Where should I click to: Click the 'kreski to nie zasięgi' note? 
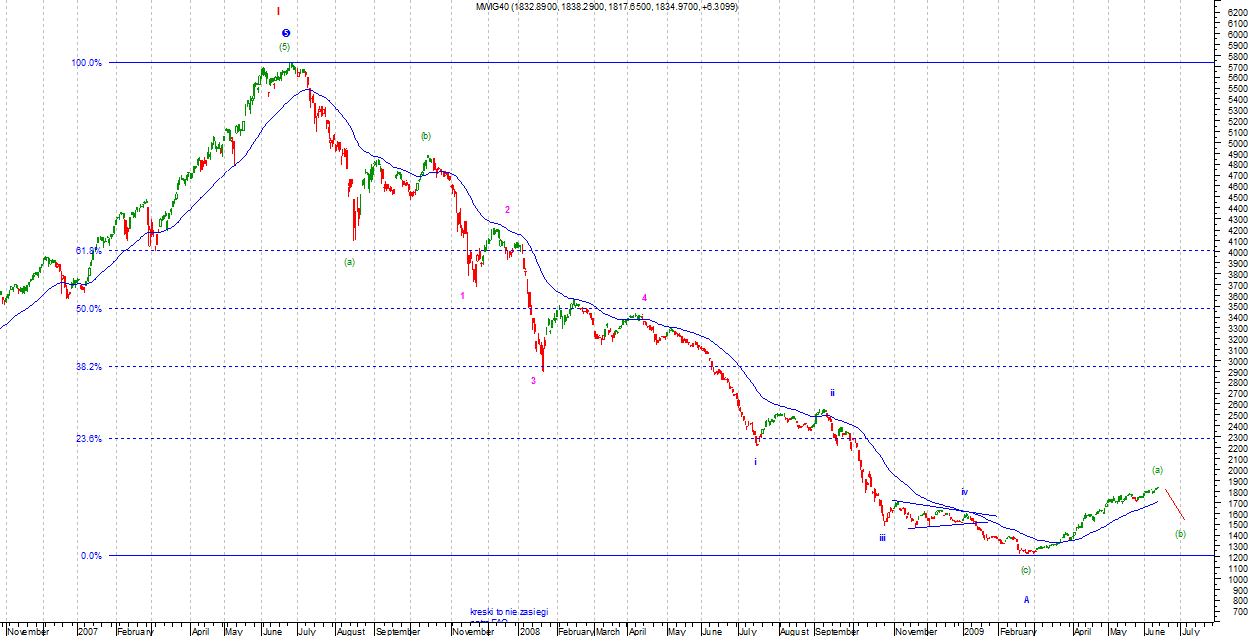click(x=510, y=611)
